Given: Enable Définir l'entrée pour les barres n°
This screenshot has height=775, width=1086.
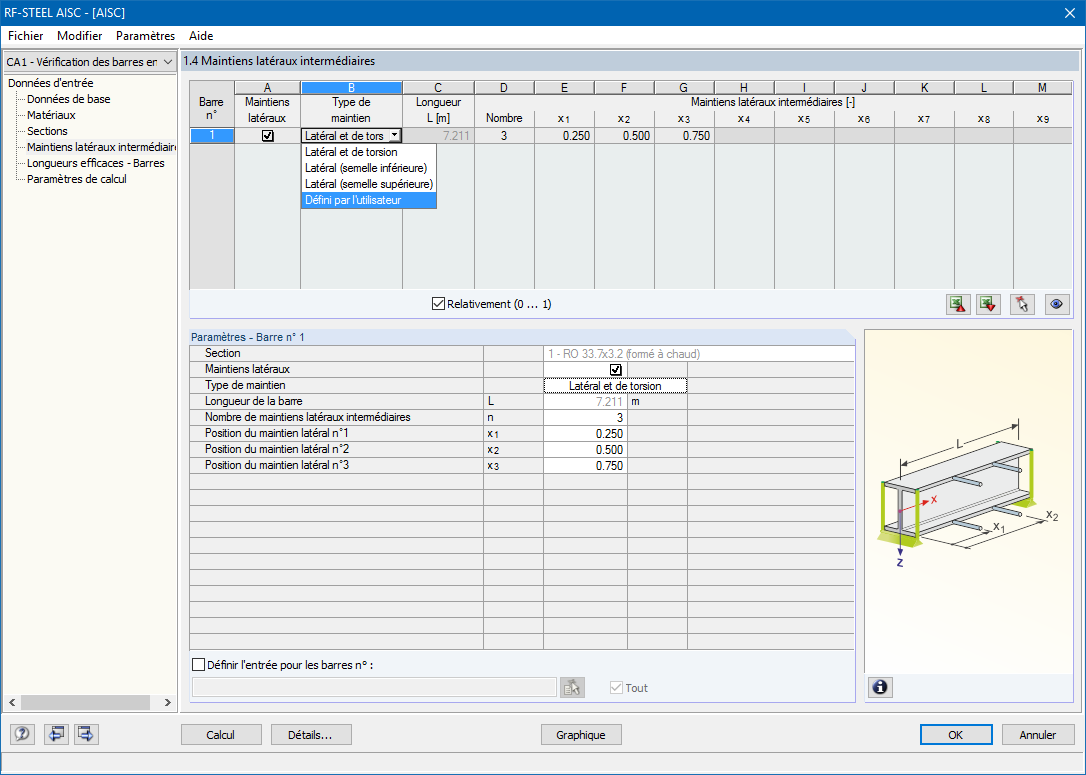Looking at the screenshot, I should coord(198,665).
